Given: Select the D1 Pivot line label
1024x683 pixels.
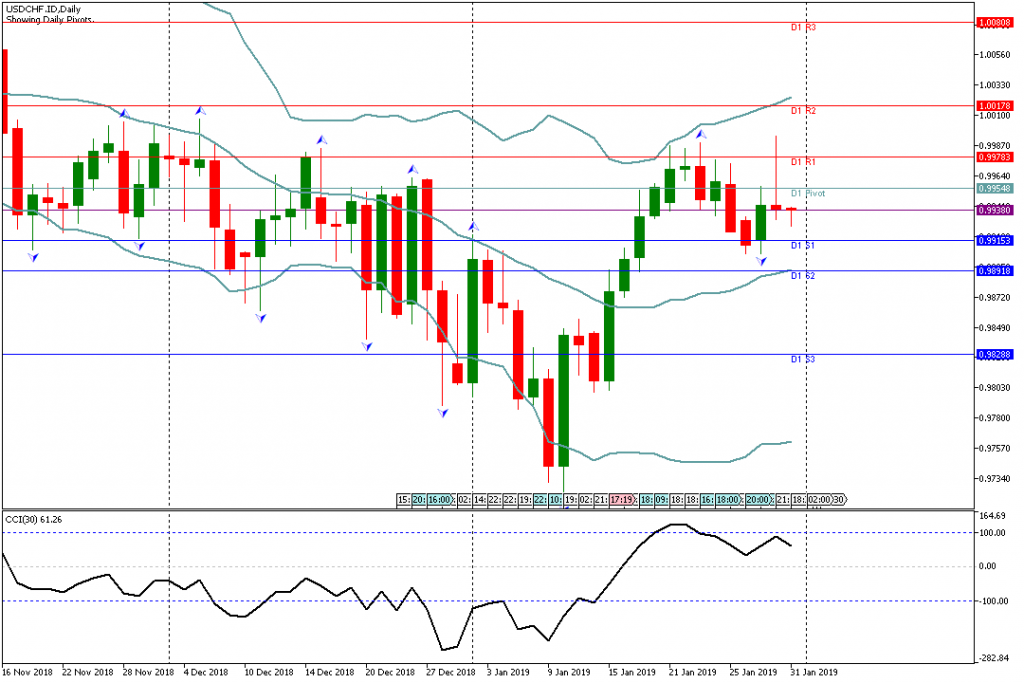Looking at the screenshot, I should click(x=808, y=193).
